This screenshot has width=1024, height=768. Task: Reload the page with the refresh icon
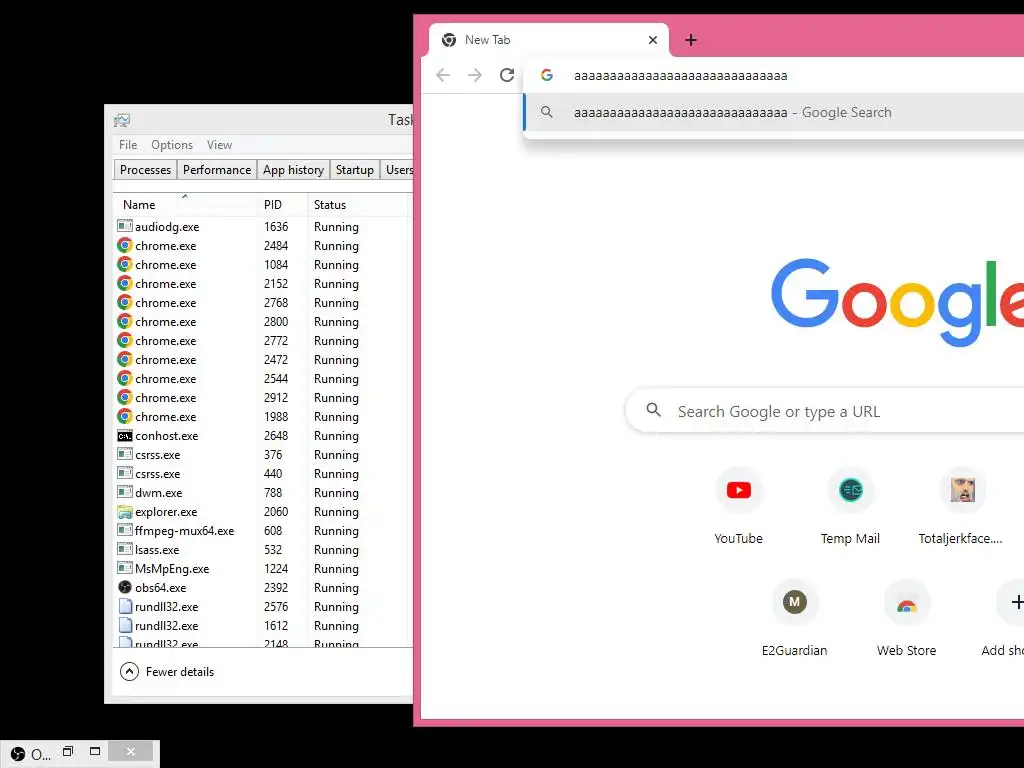point(507,75)
